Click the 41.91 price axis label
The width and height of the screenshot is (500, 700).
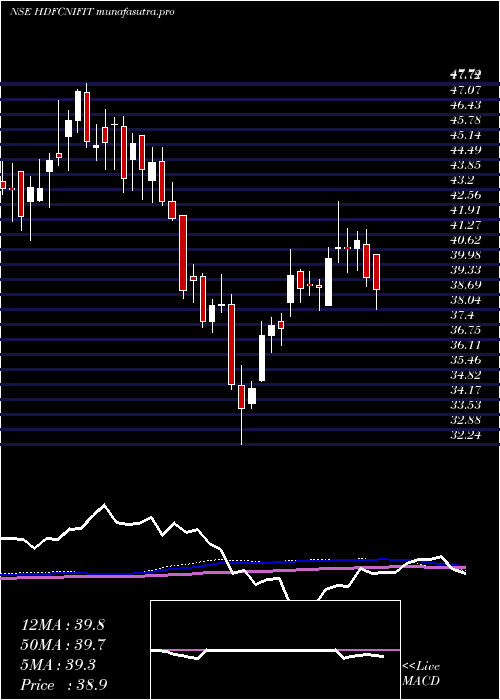(x=466, y=210)
